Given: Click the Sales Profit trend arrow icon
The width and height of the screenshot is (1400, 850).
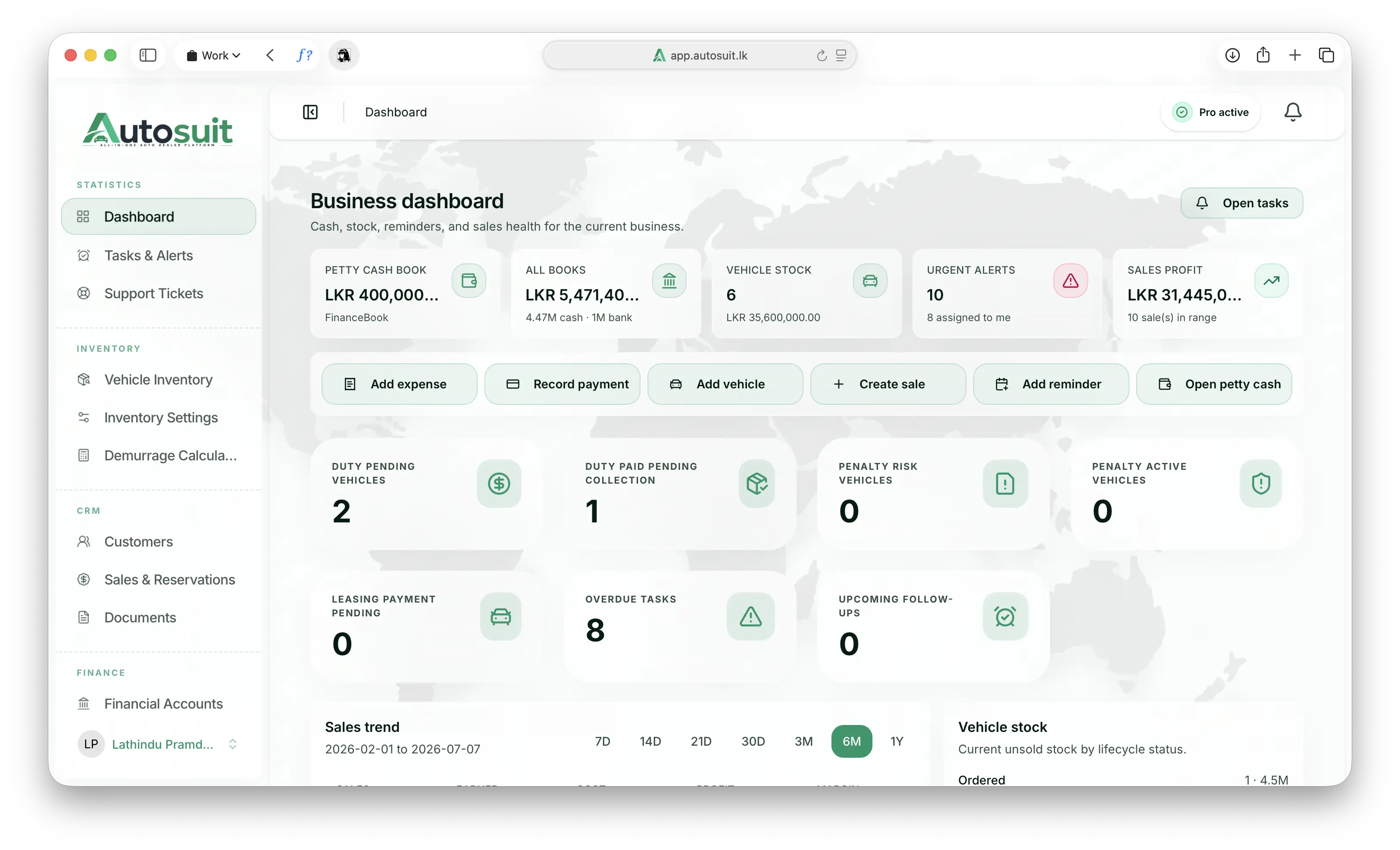Looking at the screenshot, I should (1271, 281).
